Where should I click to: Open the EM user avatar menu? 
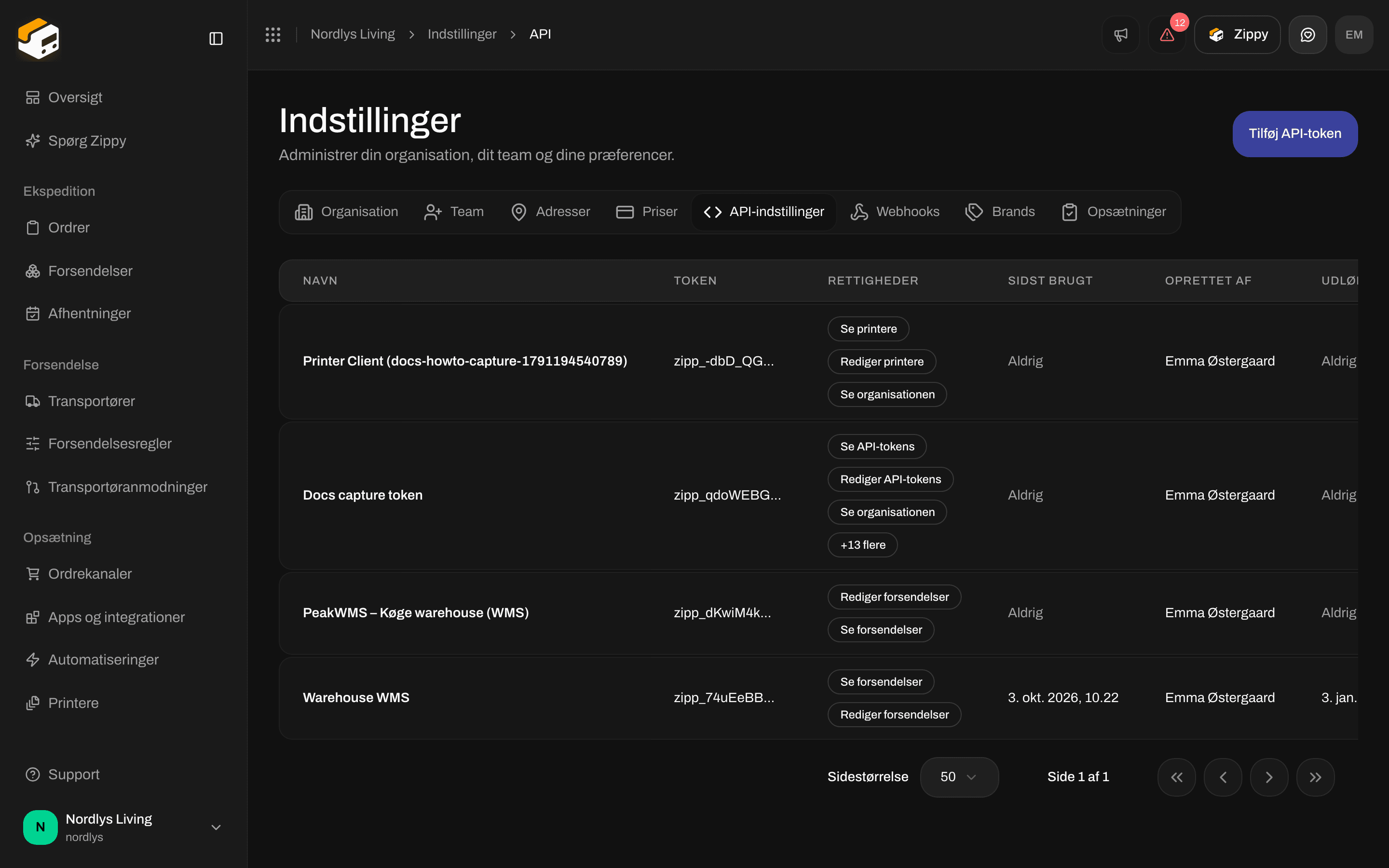click(x=1354, y=34)
